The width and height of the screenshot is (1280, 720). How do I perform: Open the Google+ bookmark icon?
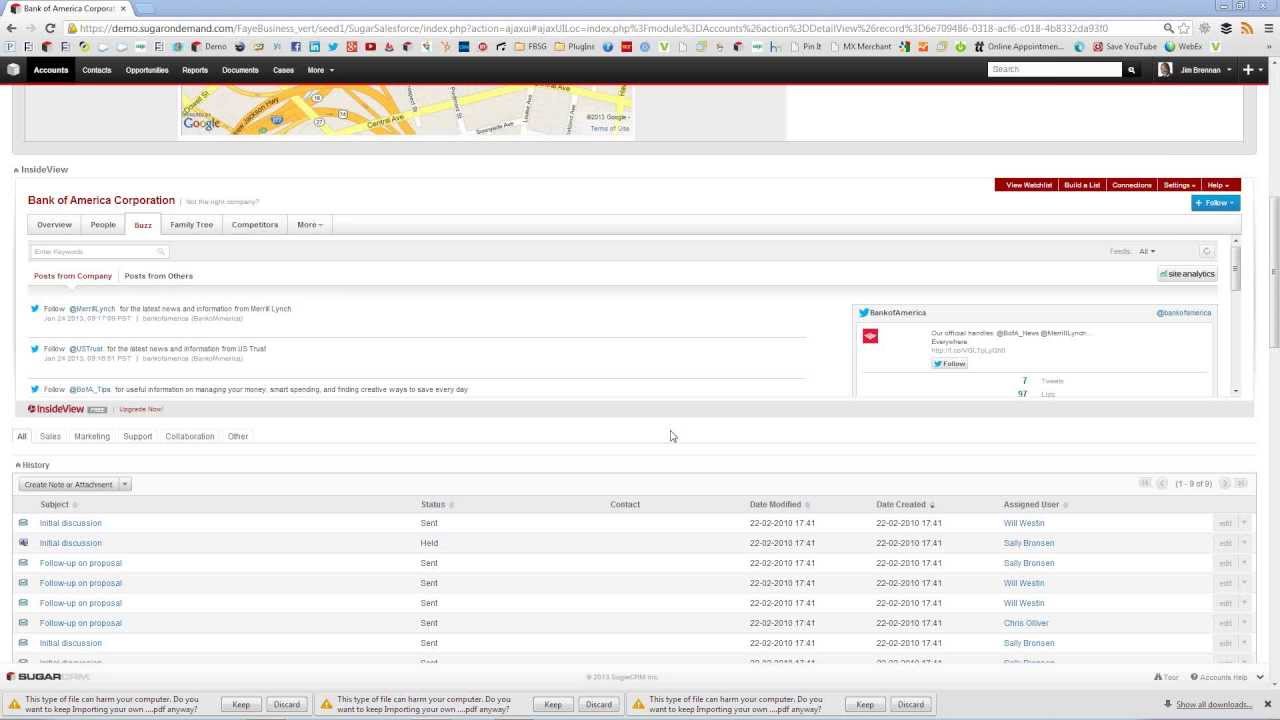[x=352, y=47]
